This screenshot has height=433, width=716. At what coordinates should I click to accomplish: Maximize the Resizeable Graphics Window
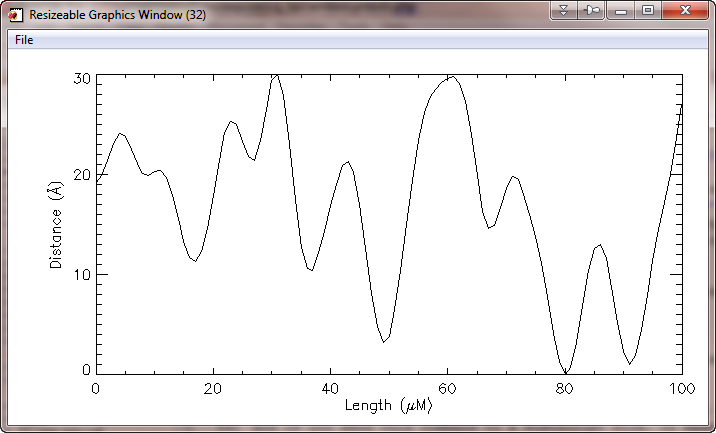pyautogui.click(x=648, y=10)
